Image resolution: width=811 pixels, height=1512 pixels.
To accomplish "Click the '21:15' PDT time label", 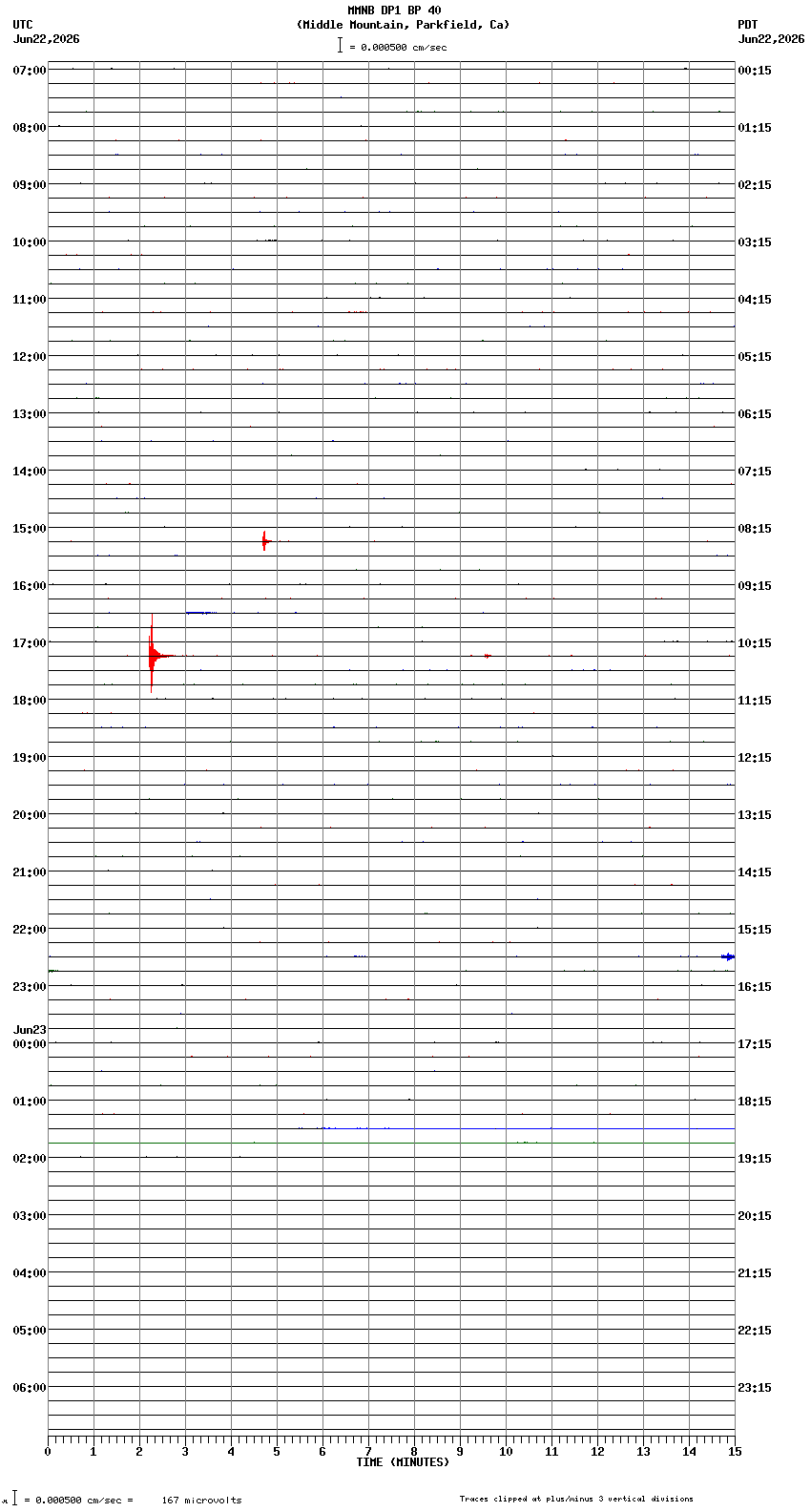I will 755,1273.
